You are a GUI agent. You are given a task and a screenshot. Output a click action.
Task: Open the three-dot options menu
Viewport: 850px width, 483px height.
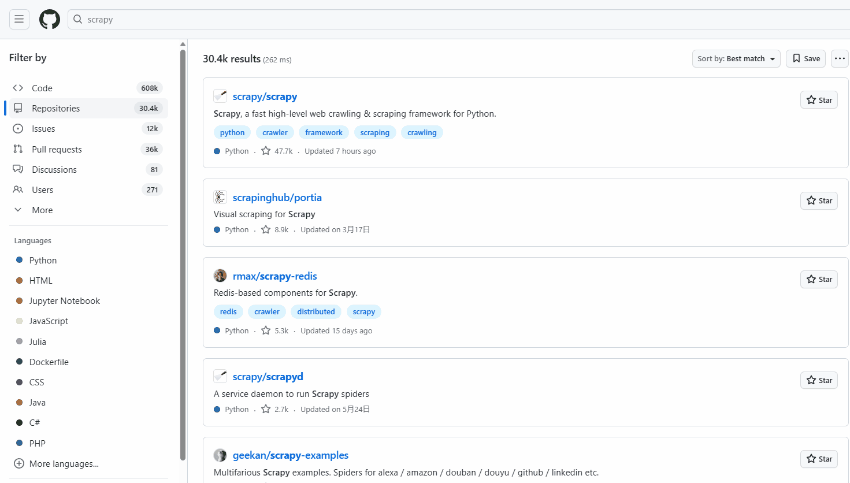pos(839,59)
